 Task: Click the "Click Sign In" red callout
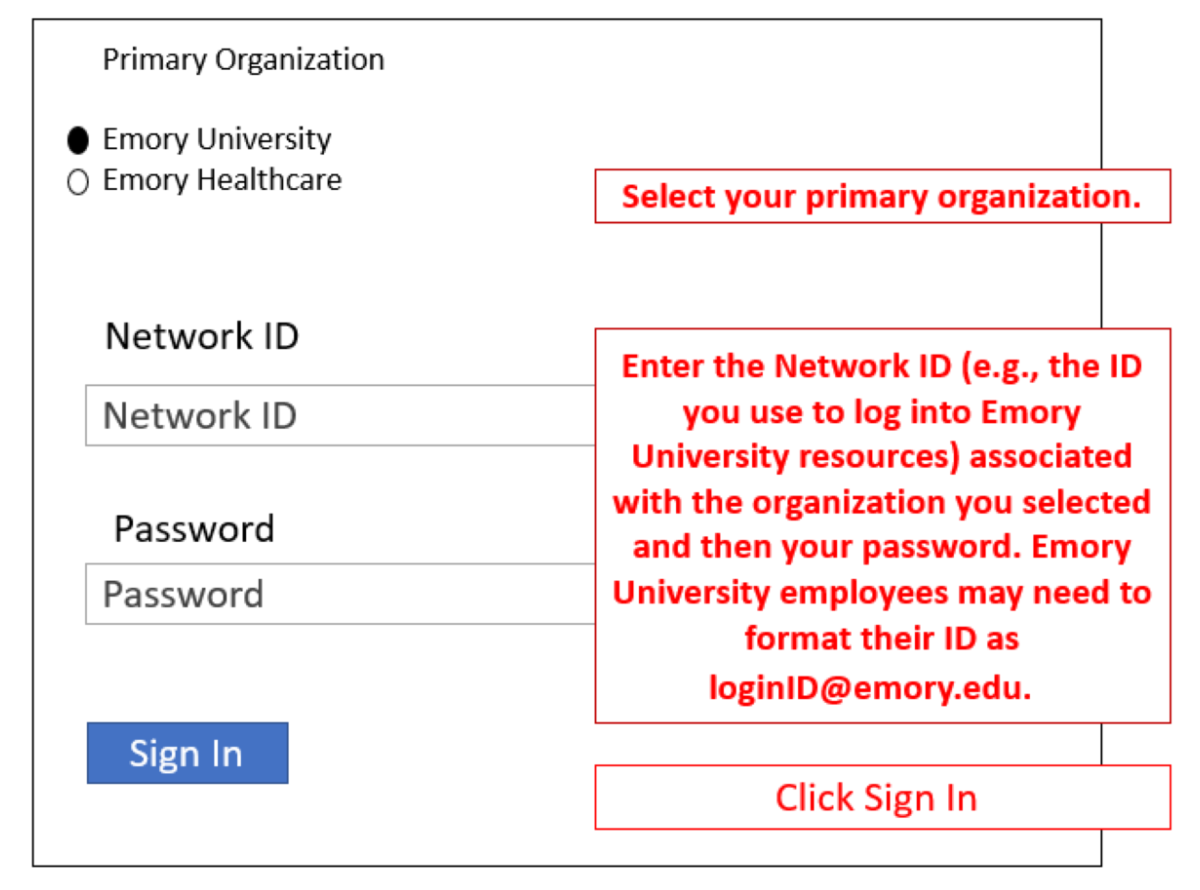click(876, 797)
